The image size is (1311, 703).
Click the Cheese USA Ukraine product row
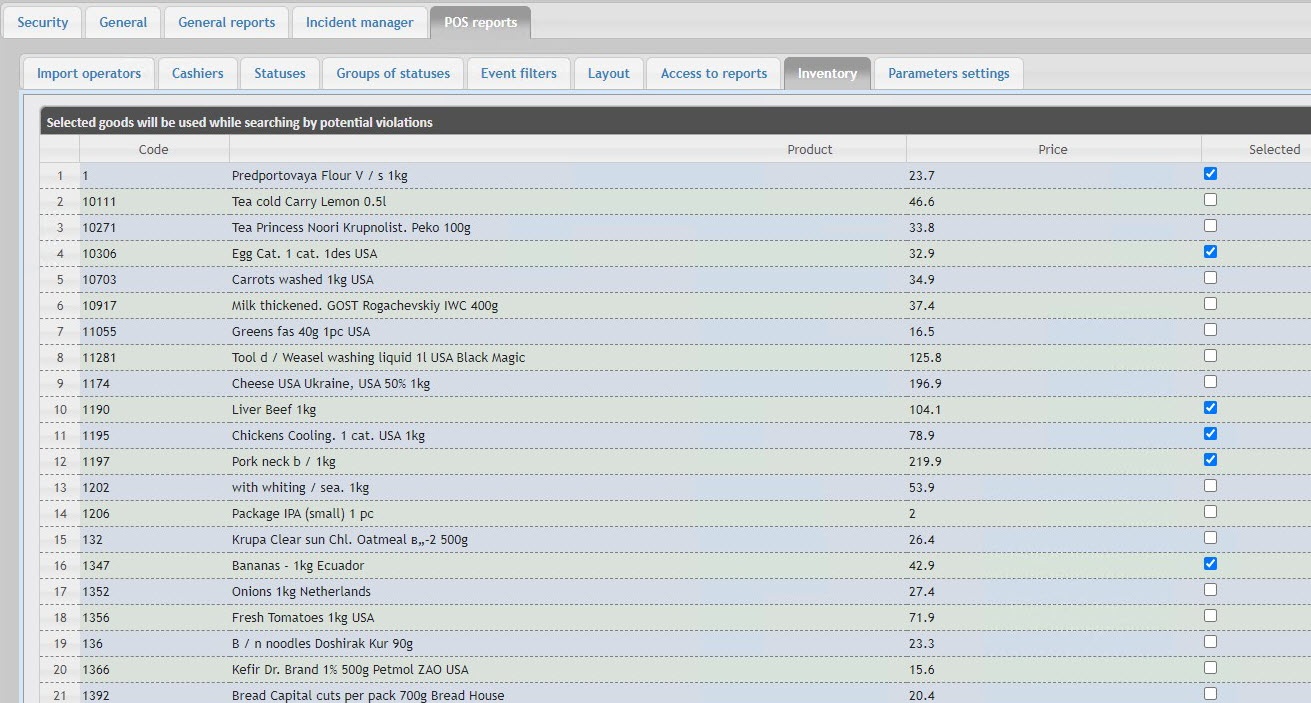point(330,384)
